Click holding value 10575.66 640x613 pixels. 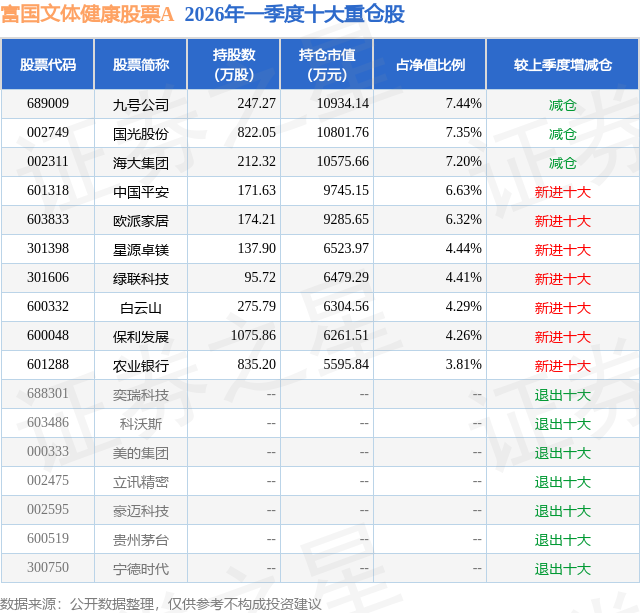(343, 161)
